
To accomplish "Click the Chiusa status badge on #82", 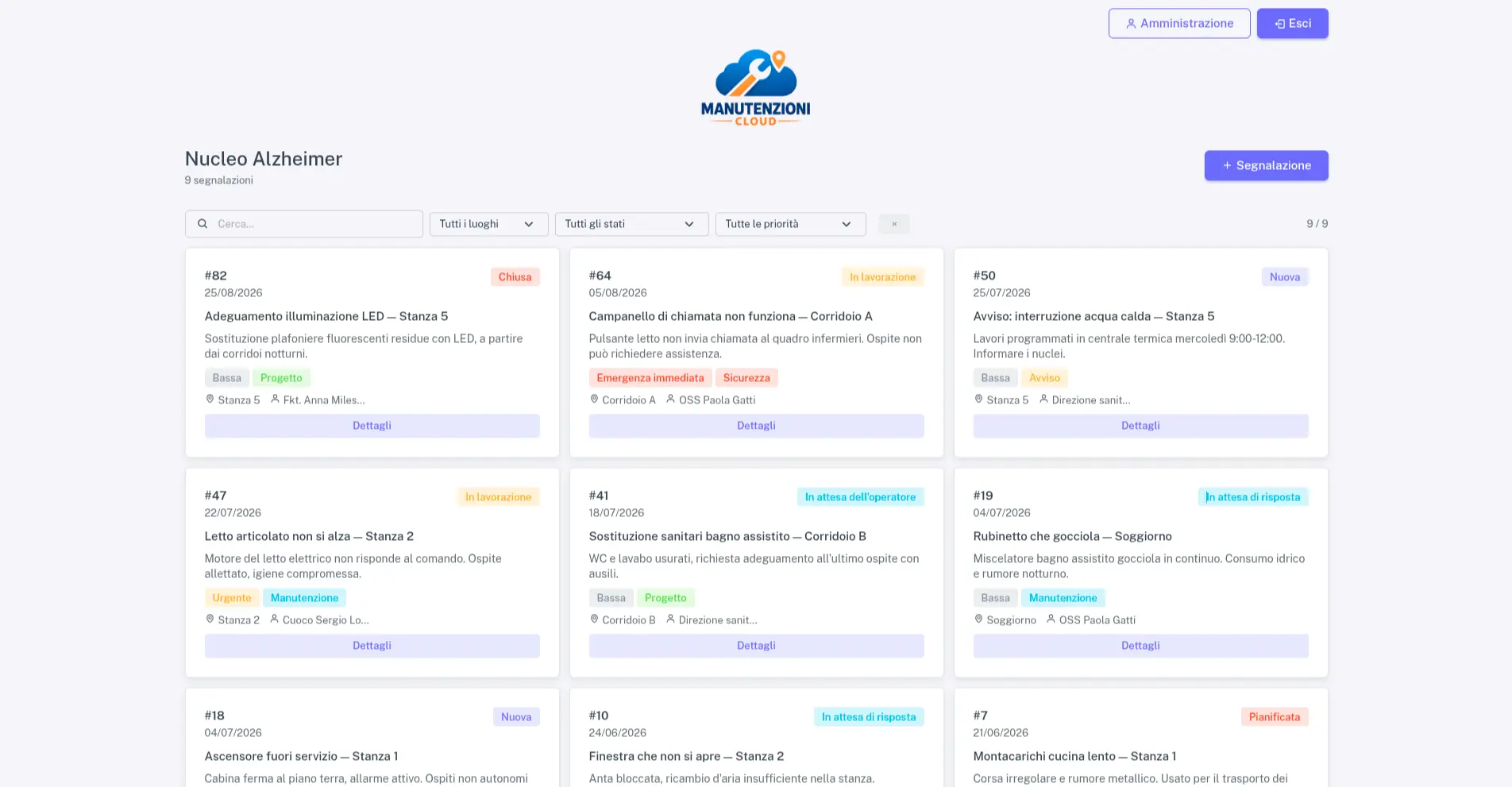I will click(515, 277).
